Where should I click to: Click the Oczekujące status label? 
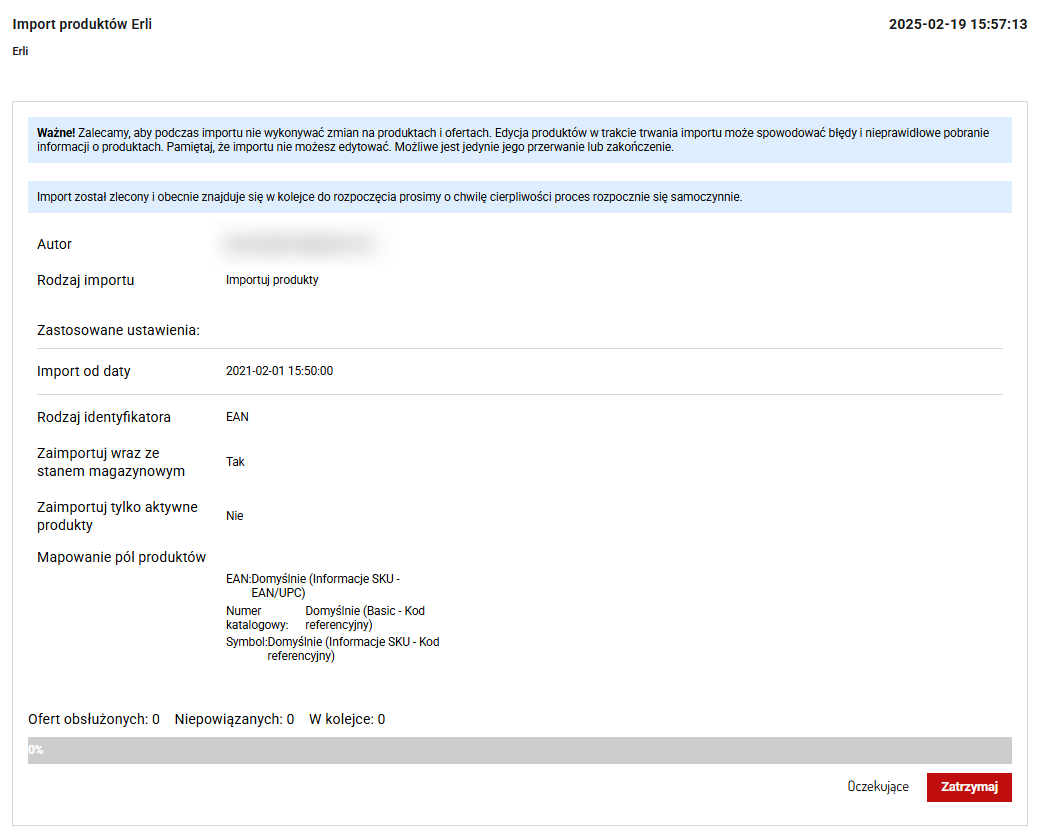(x=877, y=787)
